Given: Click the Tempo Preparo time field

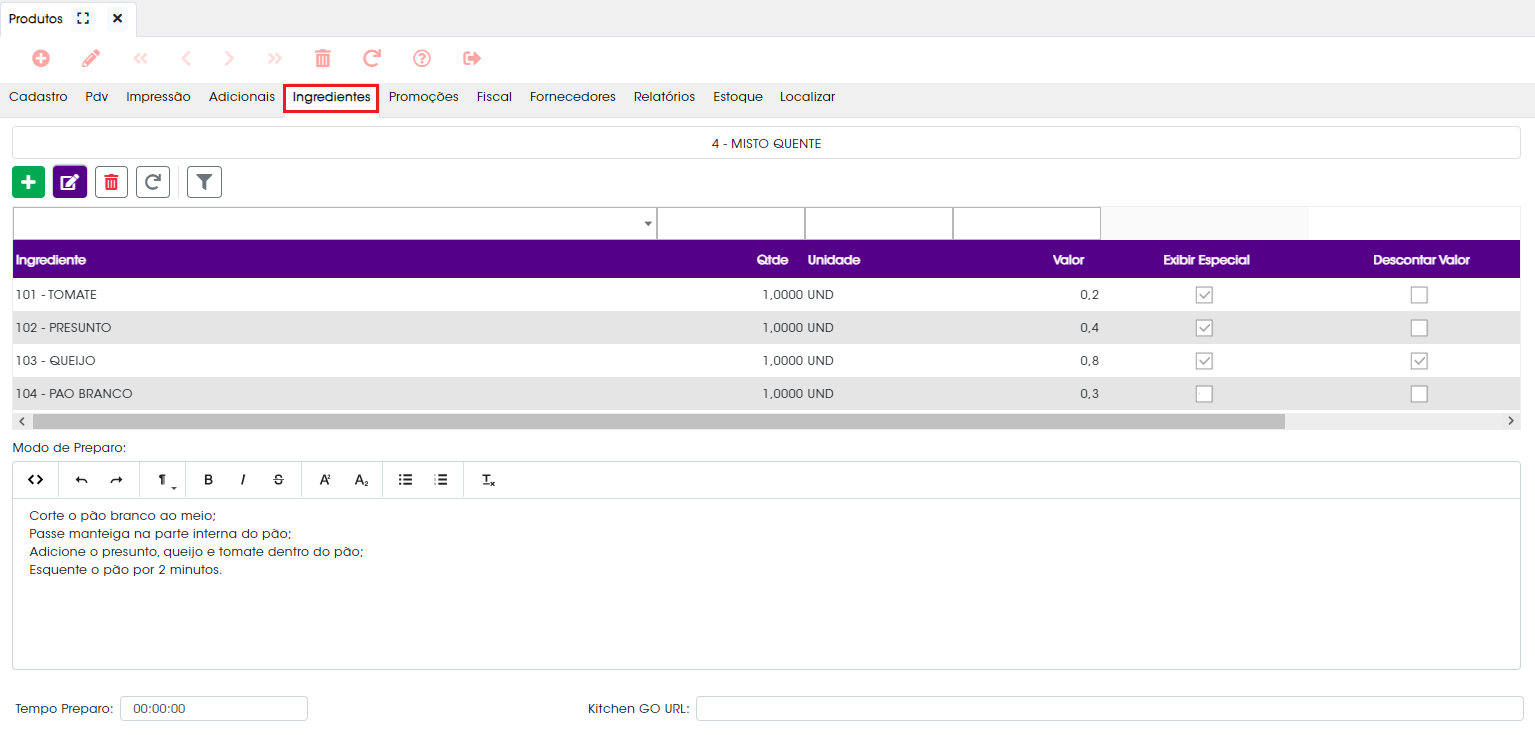Looking at the screenshot, I should 214,709.
